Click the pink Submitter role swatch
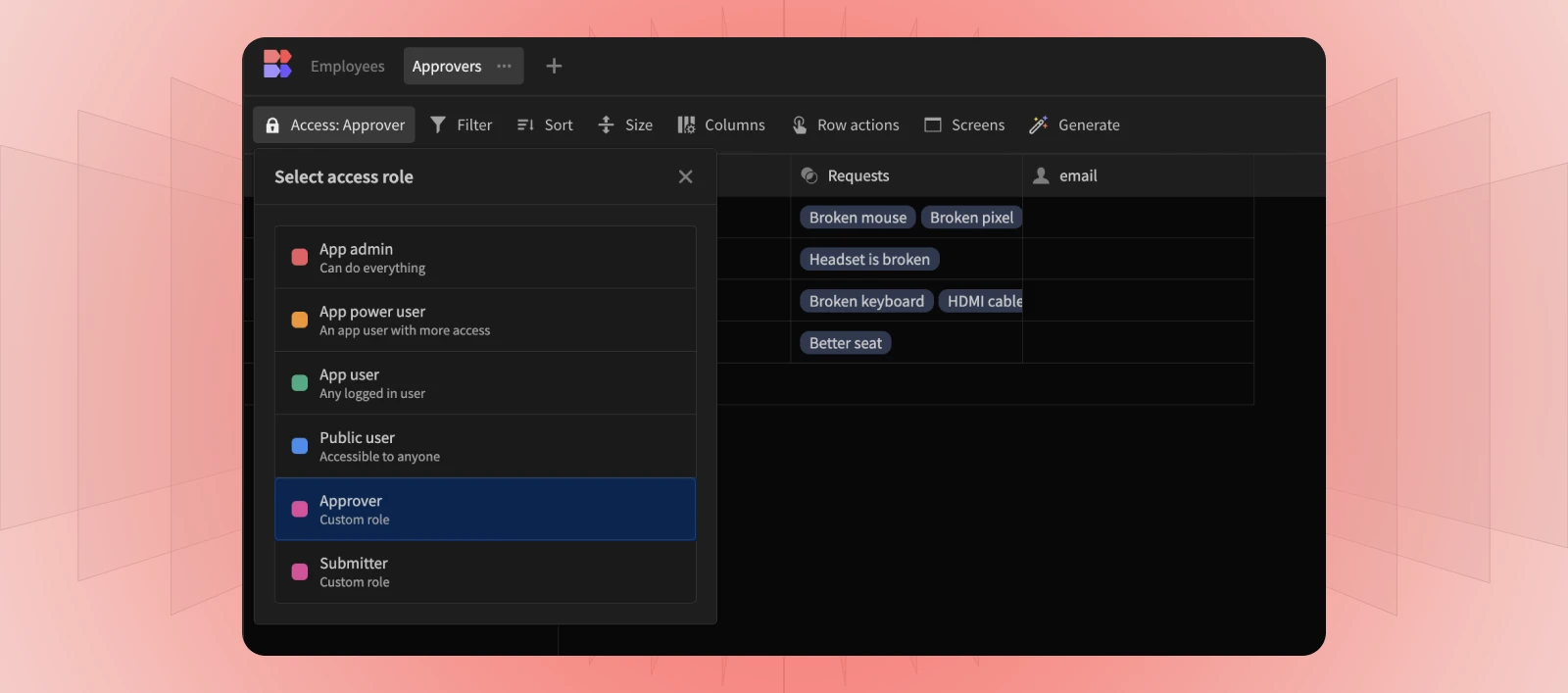This screenshot has width=1568, height=693. [x=300, y=571]
